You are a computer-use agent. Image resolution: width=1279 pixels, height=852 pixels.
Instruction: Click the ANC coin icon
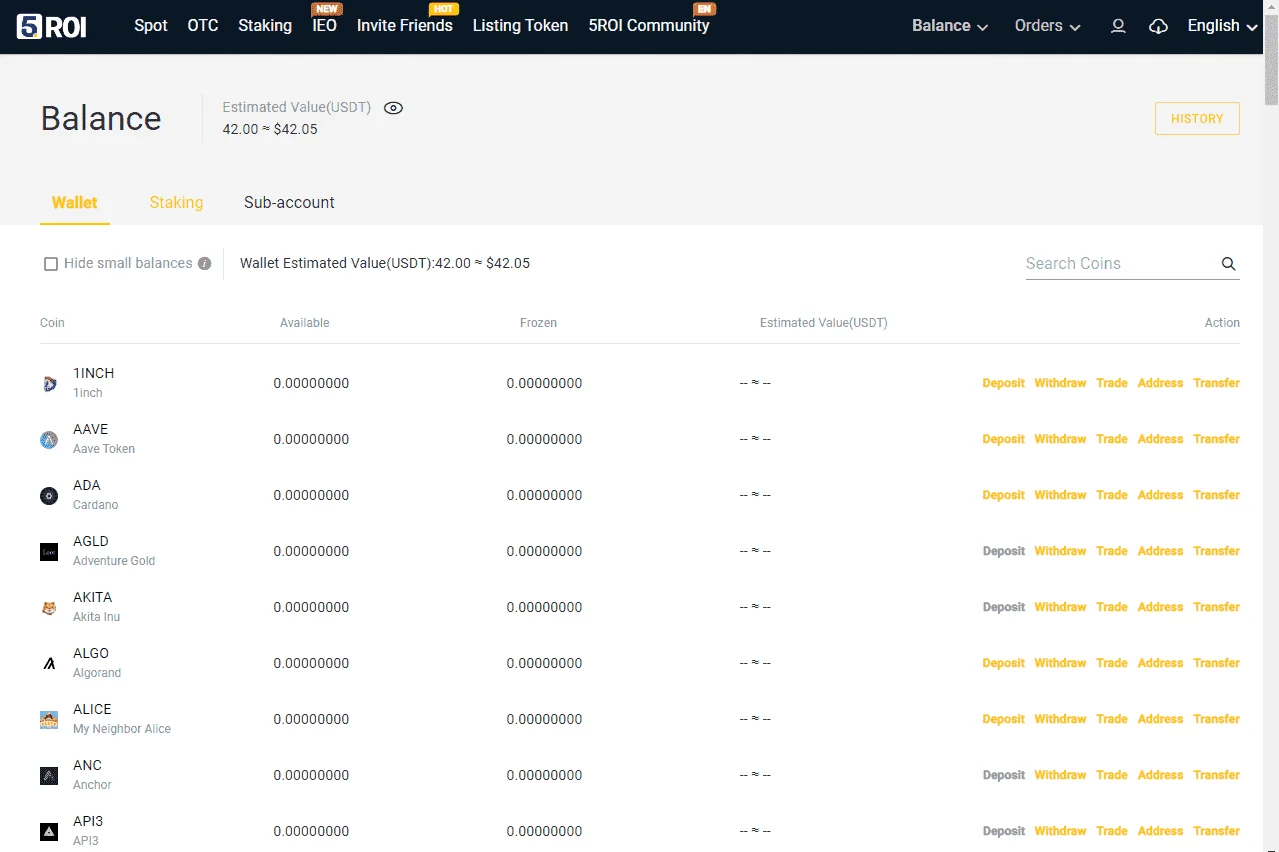click(49, 775)
